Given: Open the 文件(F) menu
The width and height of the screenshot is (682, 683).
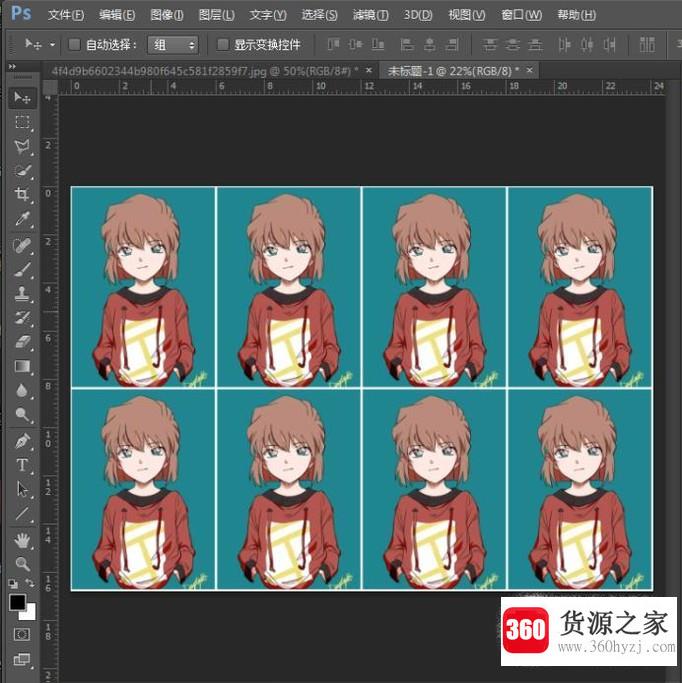Looking at the screenshot, I should [x=66, y=15].
